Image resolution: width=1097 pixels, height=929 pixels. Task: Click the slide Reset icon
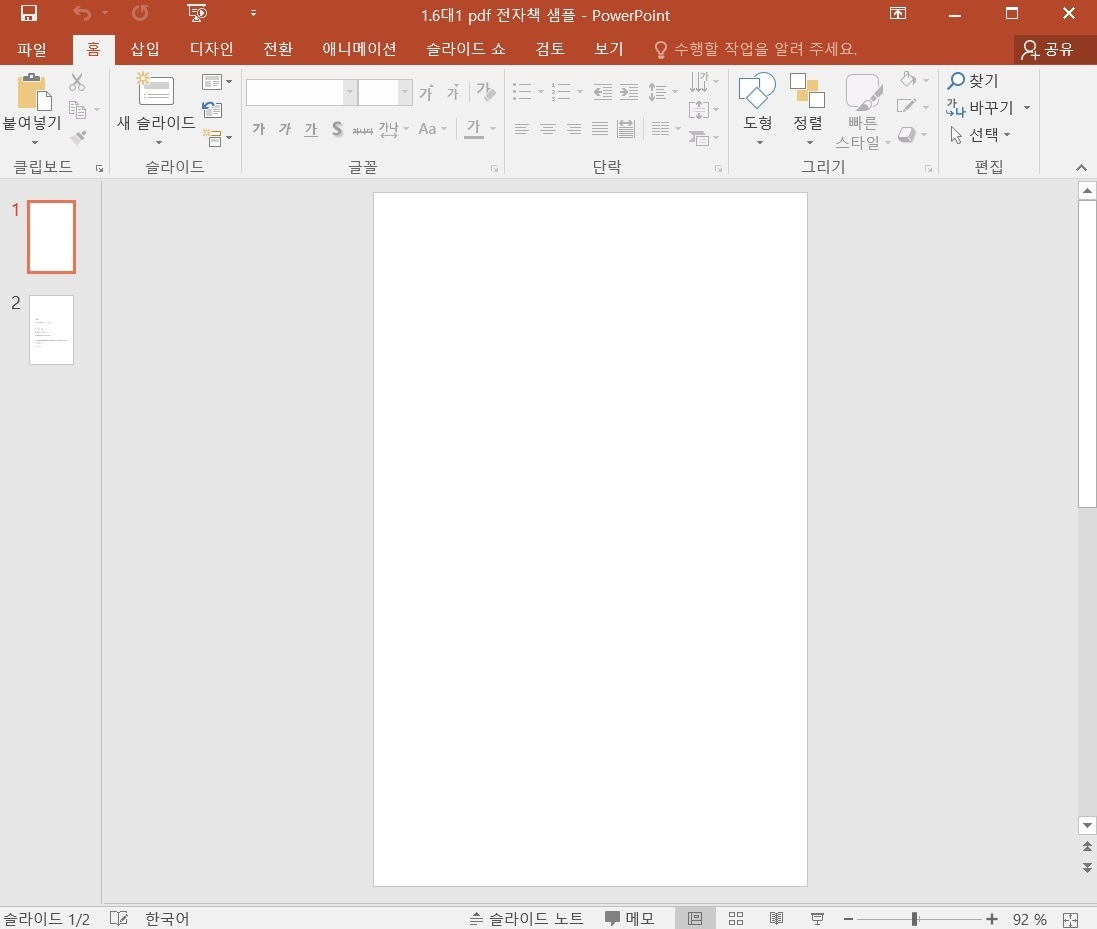pos(212,109)
